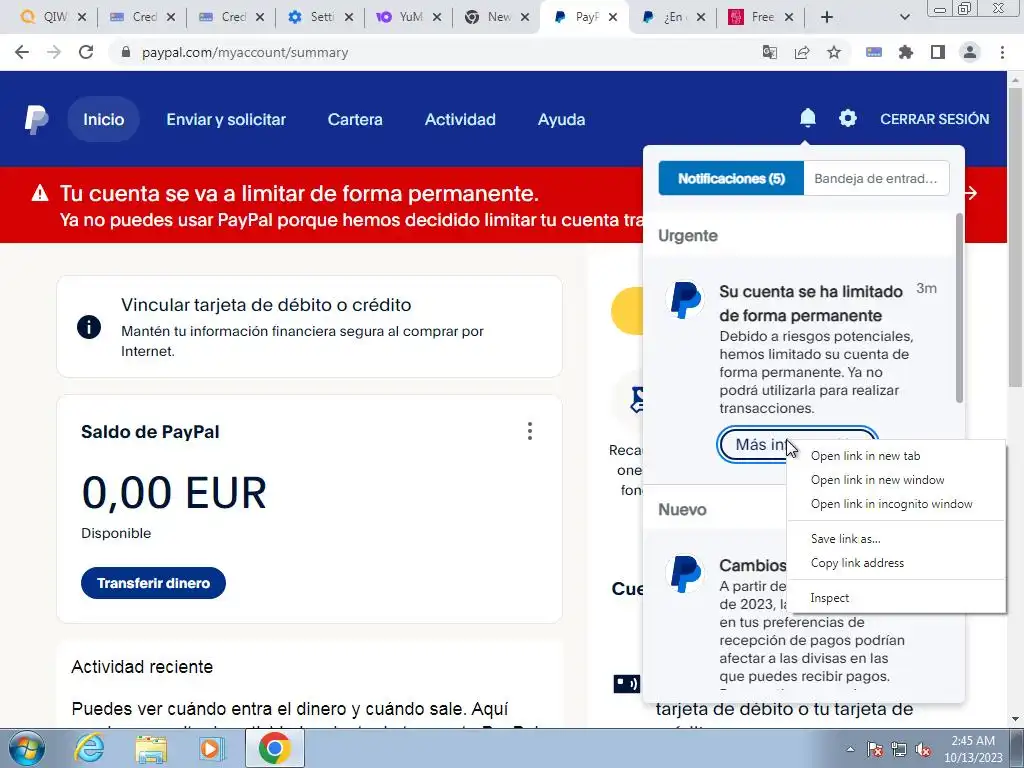Toggle the browser side panel icon
The width and height of the screenshot is (1024, 768).
point(938,52)
